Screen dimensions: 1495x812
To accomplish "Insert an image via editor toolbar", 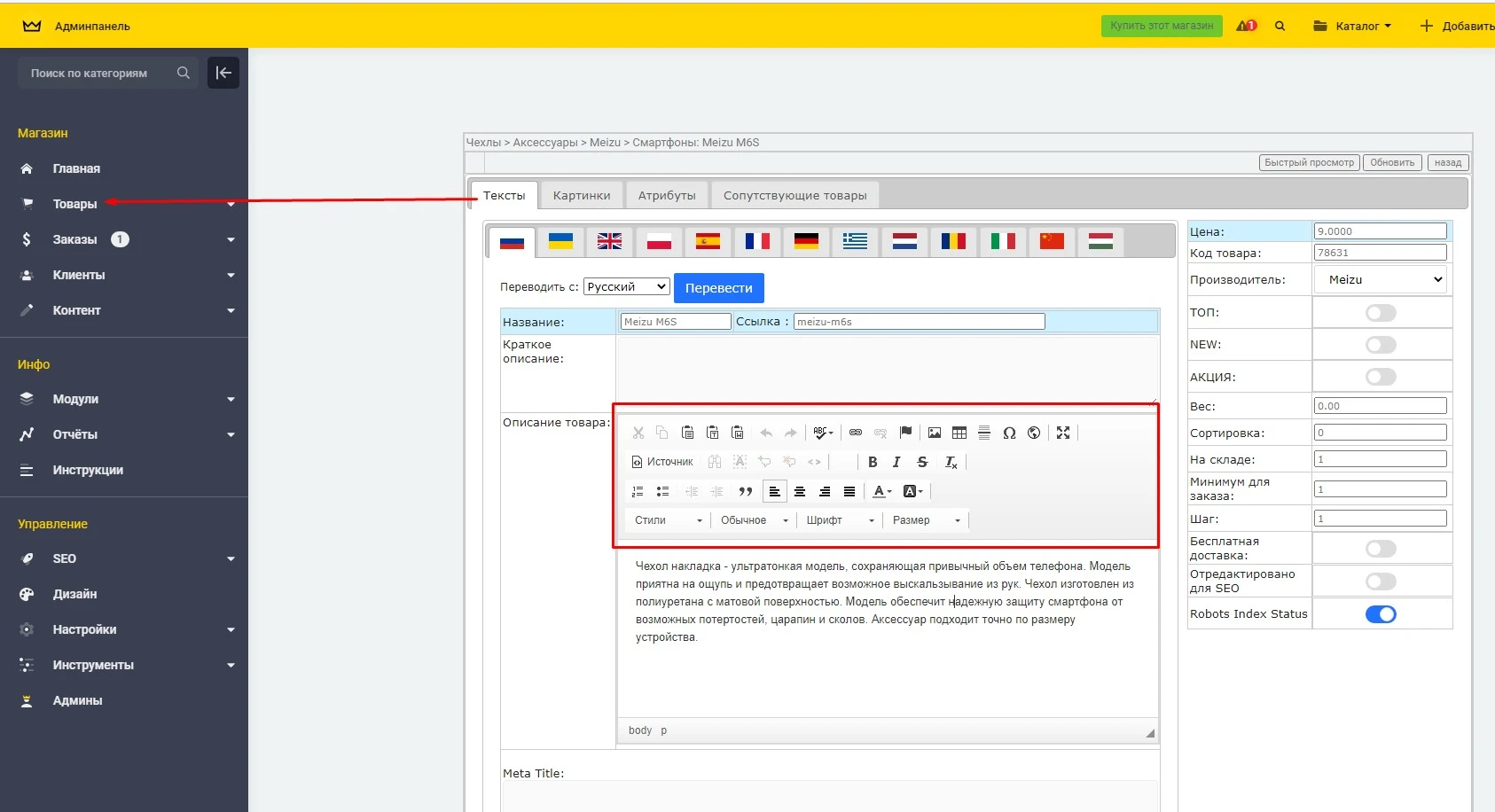I will [x=935, y=433].
